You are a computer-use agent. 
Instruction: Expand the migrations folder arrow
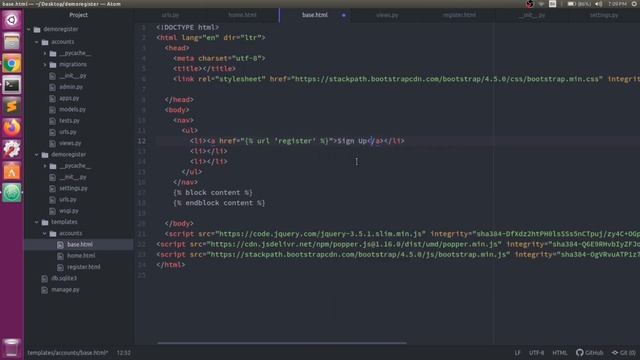pyautogui.click(x=45, y=64)
